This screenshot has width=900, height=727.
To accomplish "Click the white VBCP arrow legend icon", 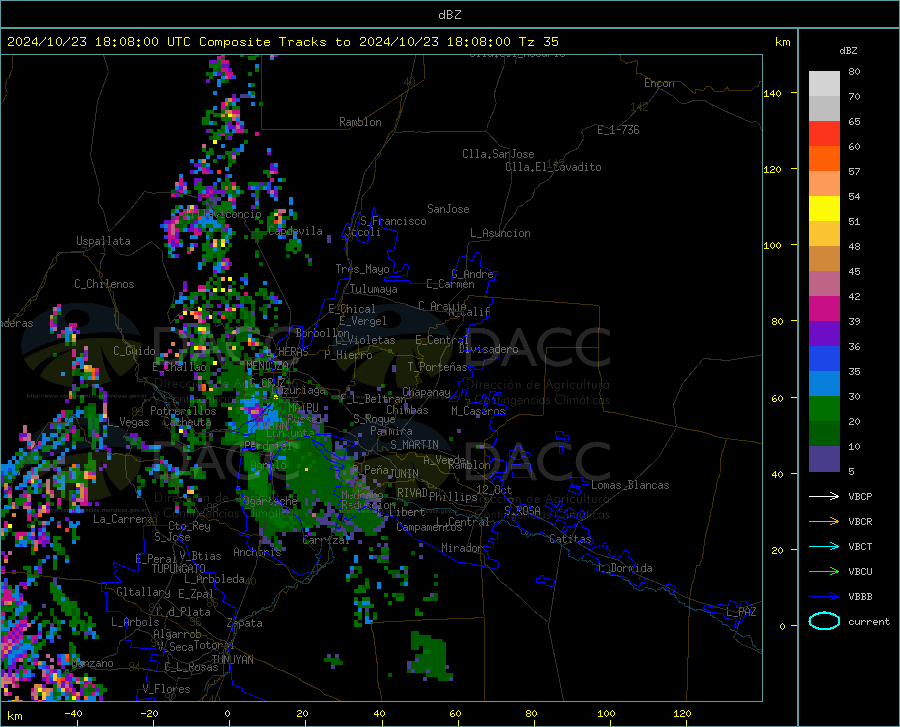I will click(x=824, y=496).
